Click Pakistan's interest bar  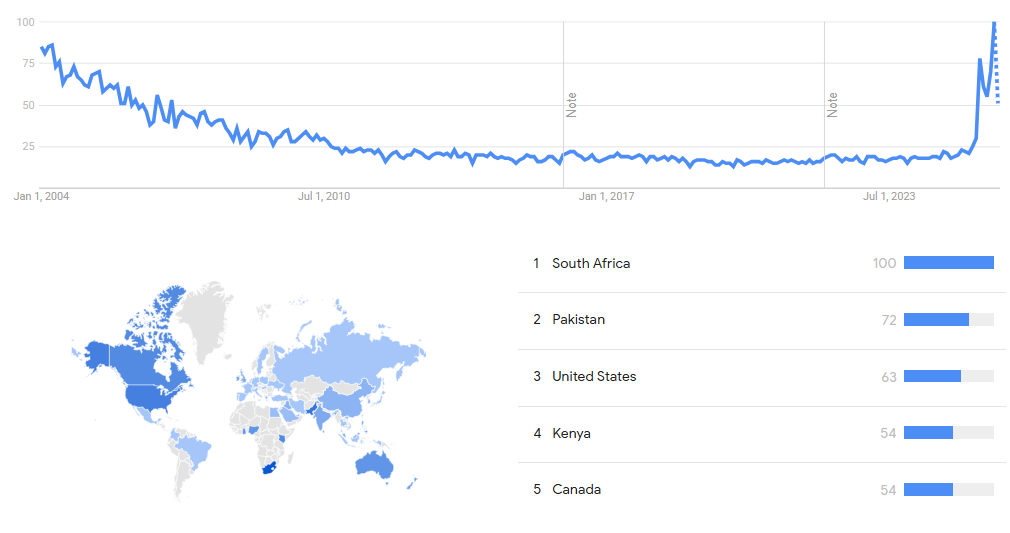[x=936, y=320]
